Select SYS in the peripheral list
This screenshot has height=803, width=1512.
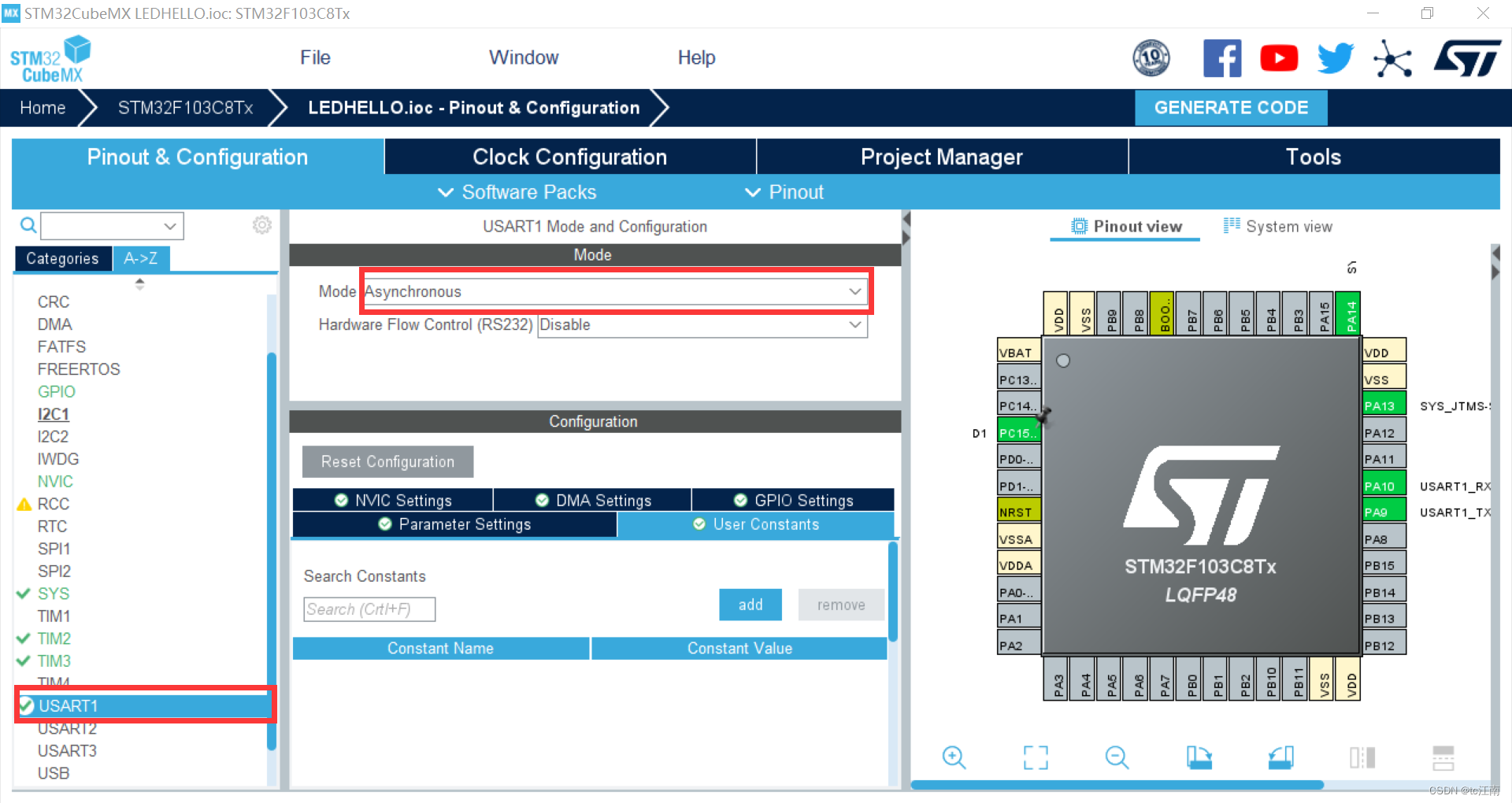(x=54, y=594)
